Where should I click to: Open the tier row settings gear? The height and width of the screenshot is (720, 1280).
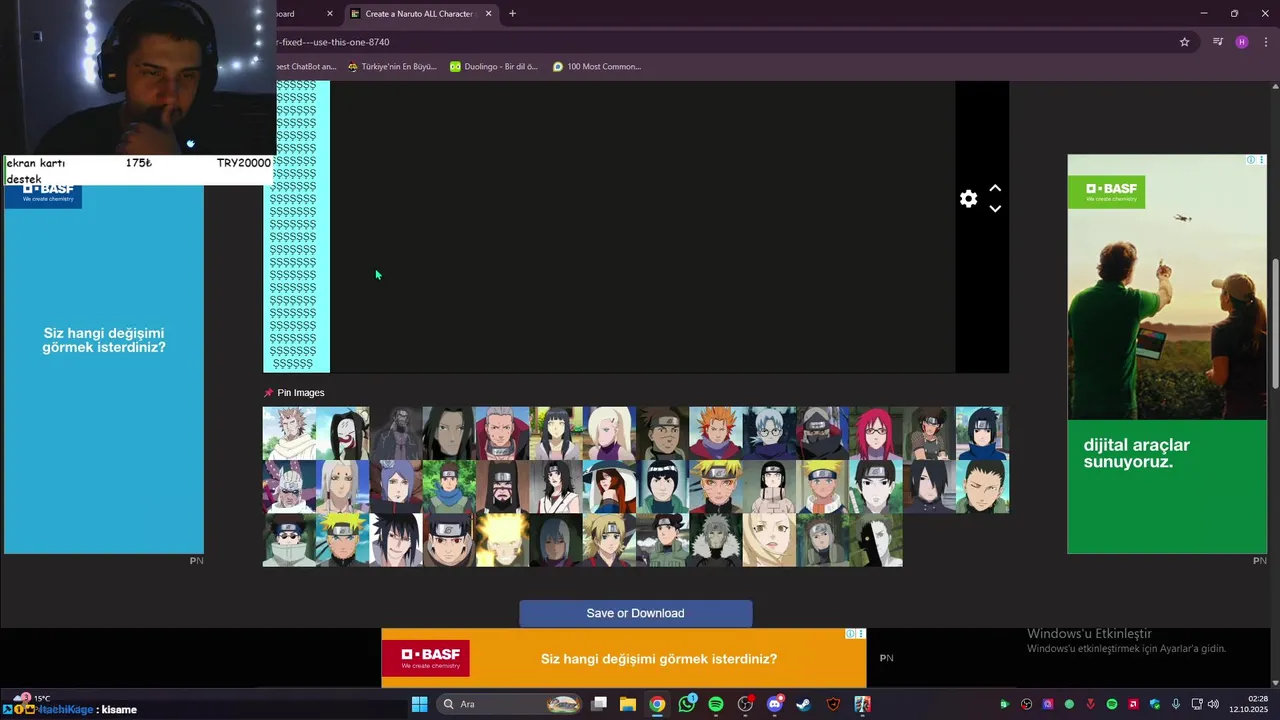[x=968, y=199]
